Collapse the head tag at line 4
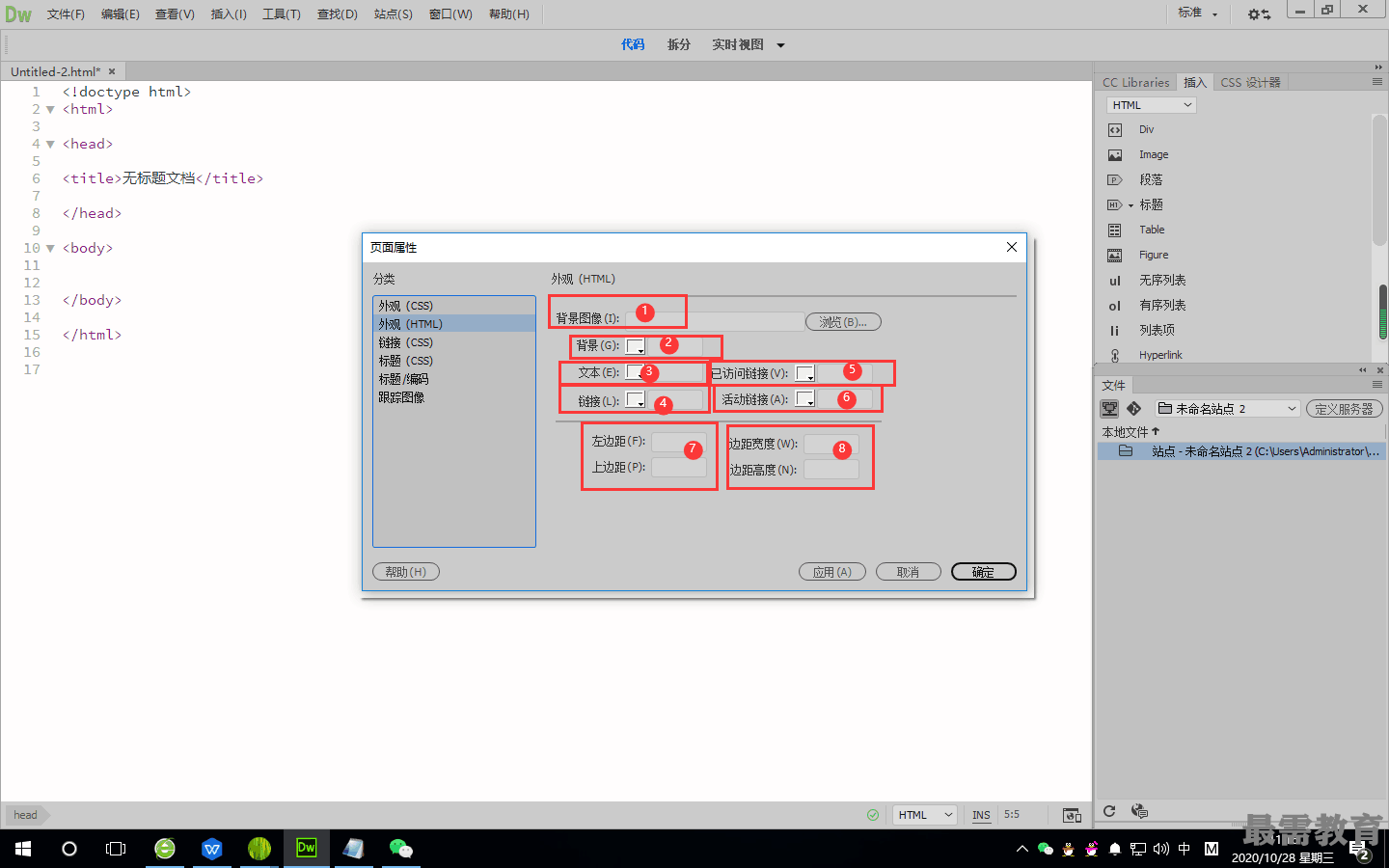Screen dimensions: 1389x868 50,145
